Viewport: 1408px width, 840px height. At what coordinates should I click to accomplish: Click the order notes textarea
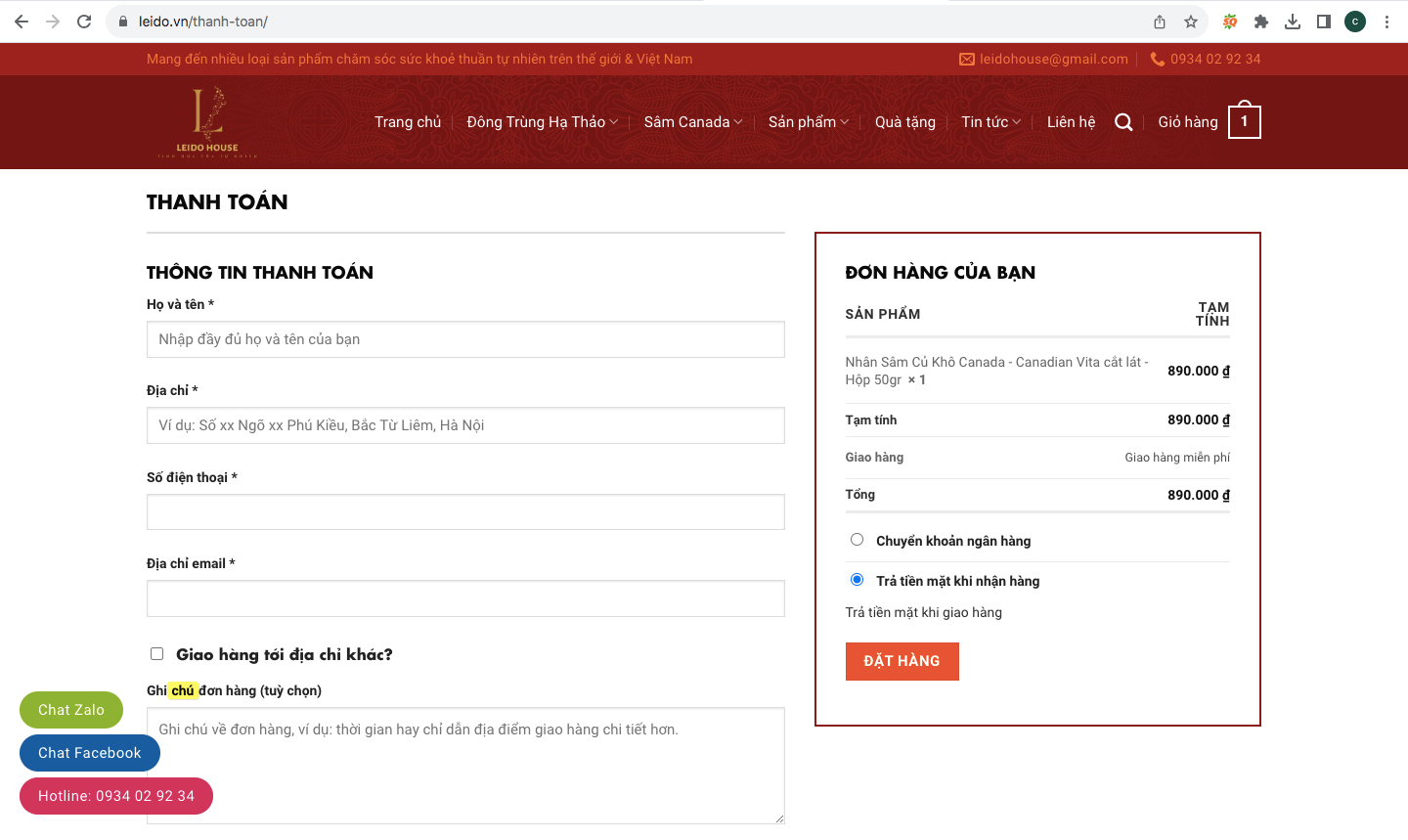[x=465, y=766]
